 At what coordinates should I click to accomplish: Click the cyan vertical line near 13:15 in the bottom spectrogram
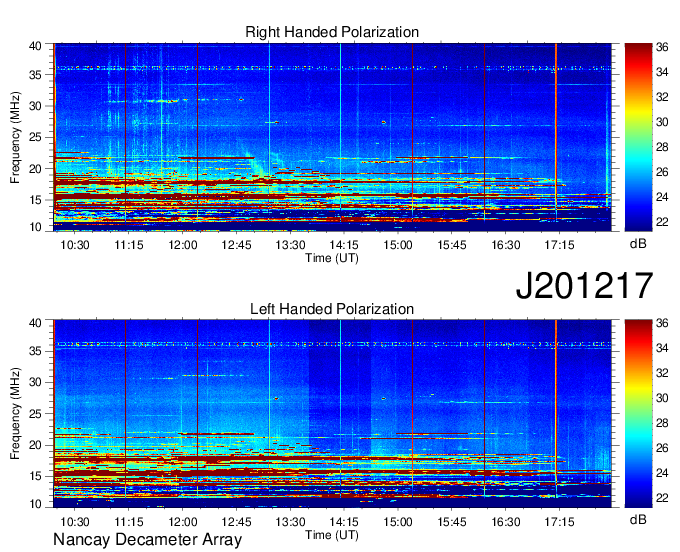click(269, 408)
